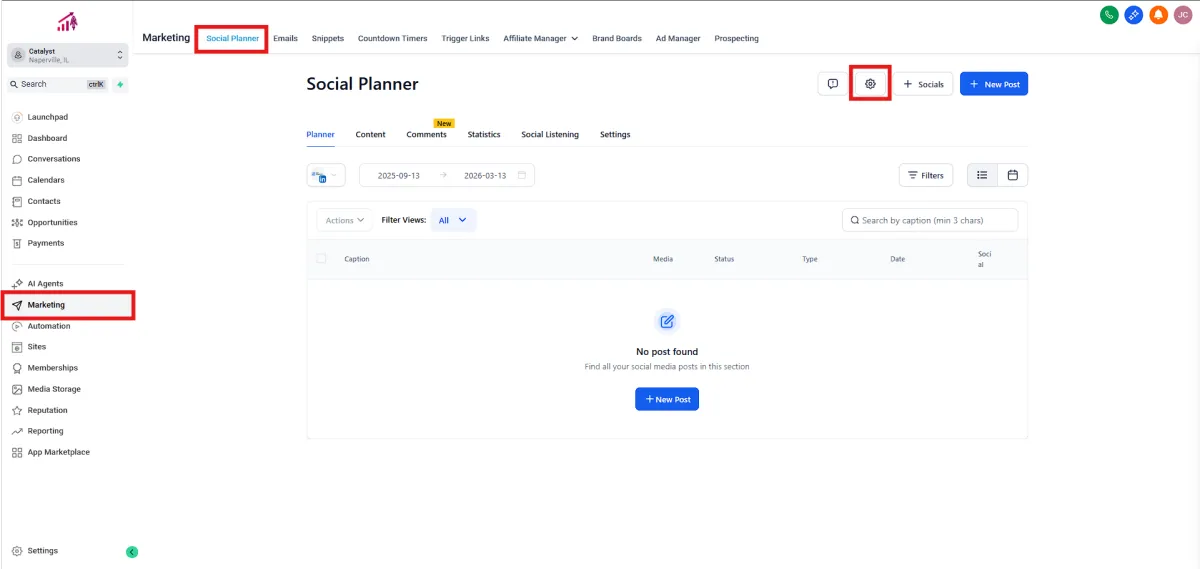The width and height of the screenshot is (1200, 569).
Task: Open the Emails top tab
Action: click(286, 38)
